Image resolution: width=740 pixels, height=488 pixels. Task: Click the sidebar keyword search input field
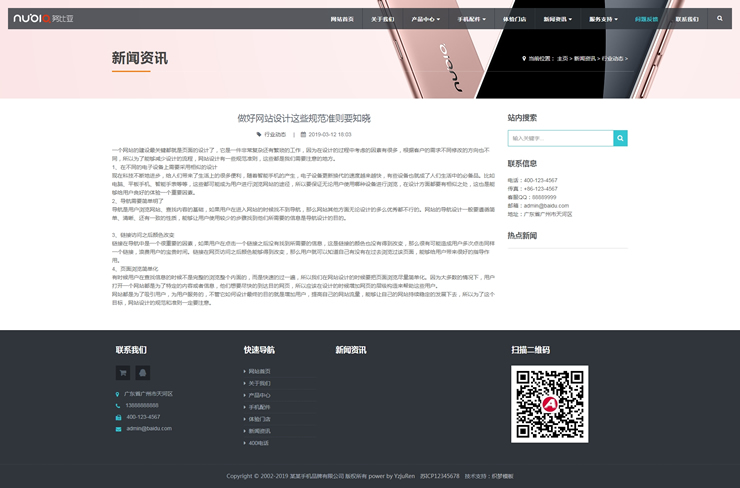559,138
